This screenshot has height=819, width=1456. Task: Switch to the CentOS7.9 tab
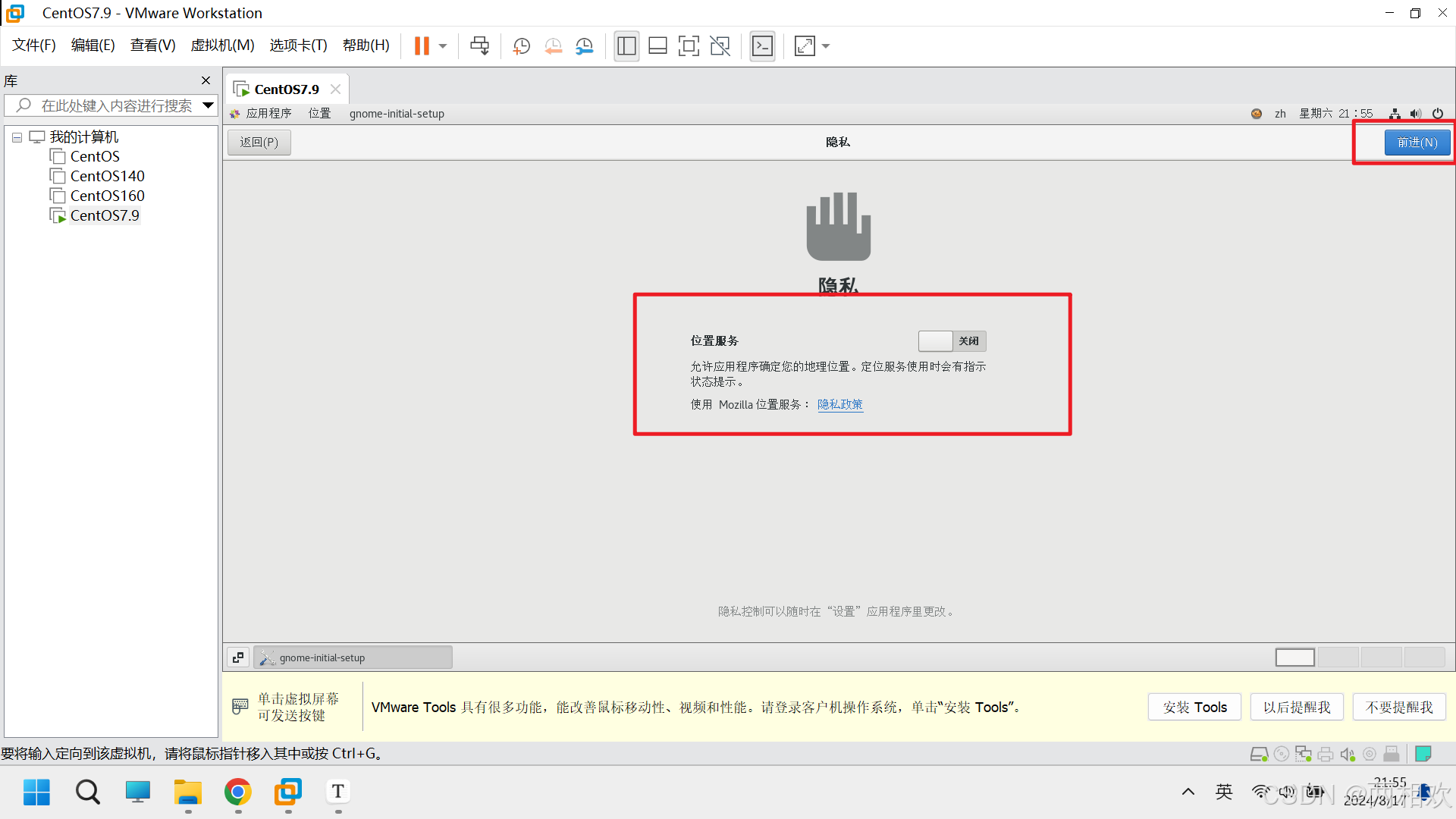point(286,89)
